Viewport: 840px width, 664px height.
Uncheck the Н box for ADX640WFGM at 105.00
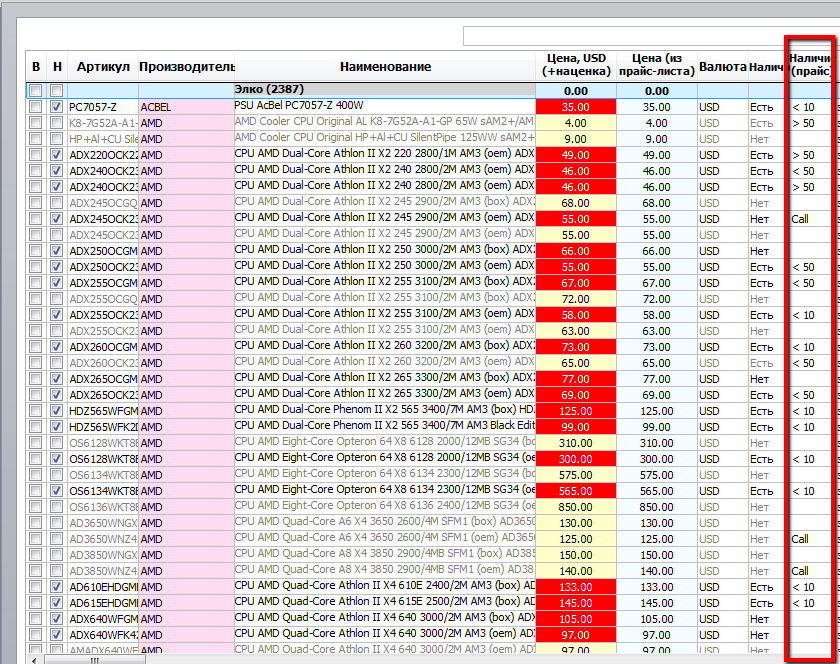pos(56,618)
